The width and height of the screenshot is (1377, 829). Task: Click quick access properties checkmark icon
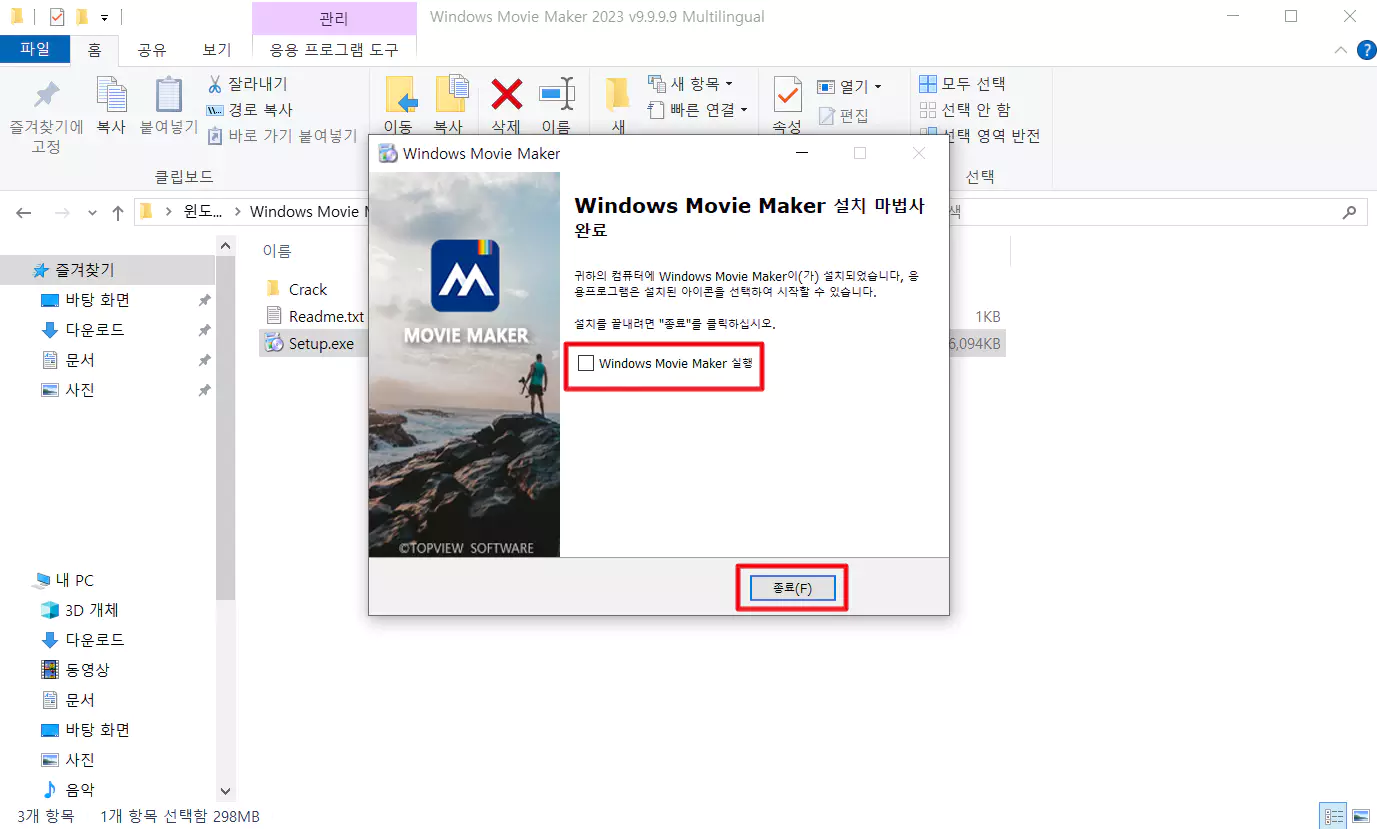click(x=57, y=17)
